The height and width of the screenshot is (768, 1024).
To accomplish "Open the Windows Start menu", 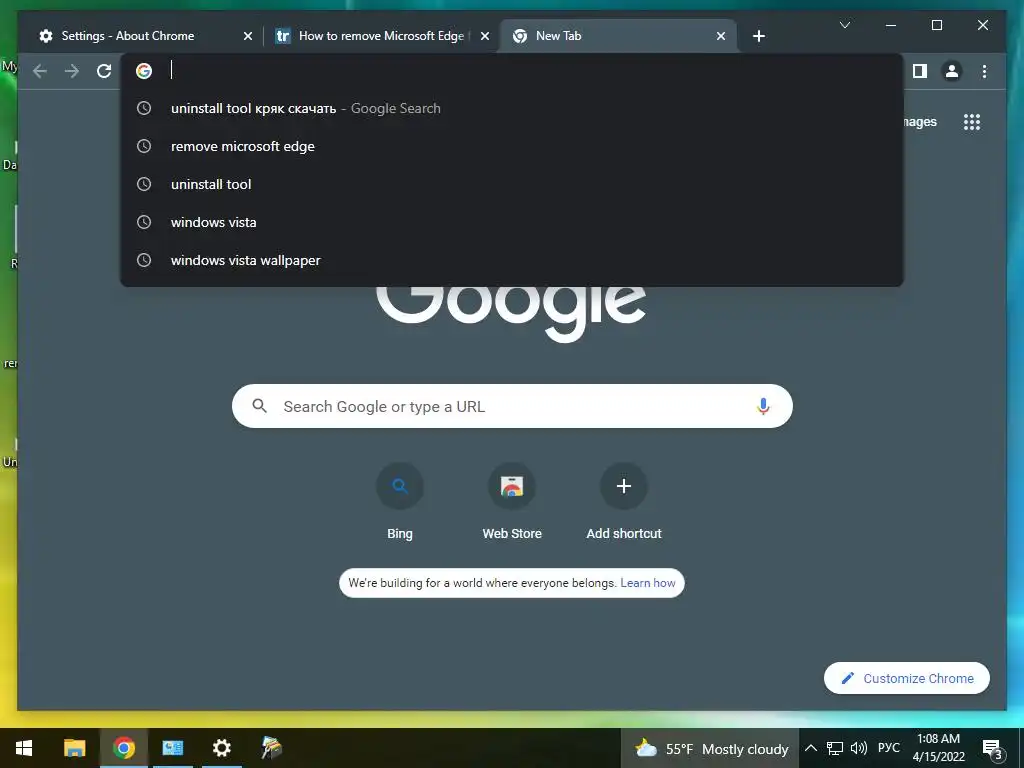I will (24, 748).
